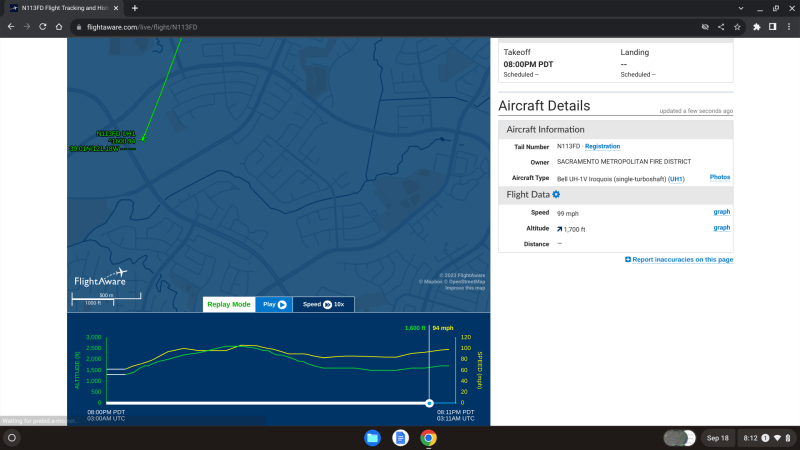The height and width of the screenshot is (450, 800).
Task: Open the system tray showing 8:12
Action: [767, 438]
